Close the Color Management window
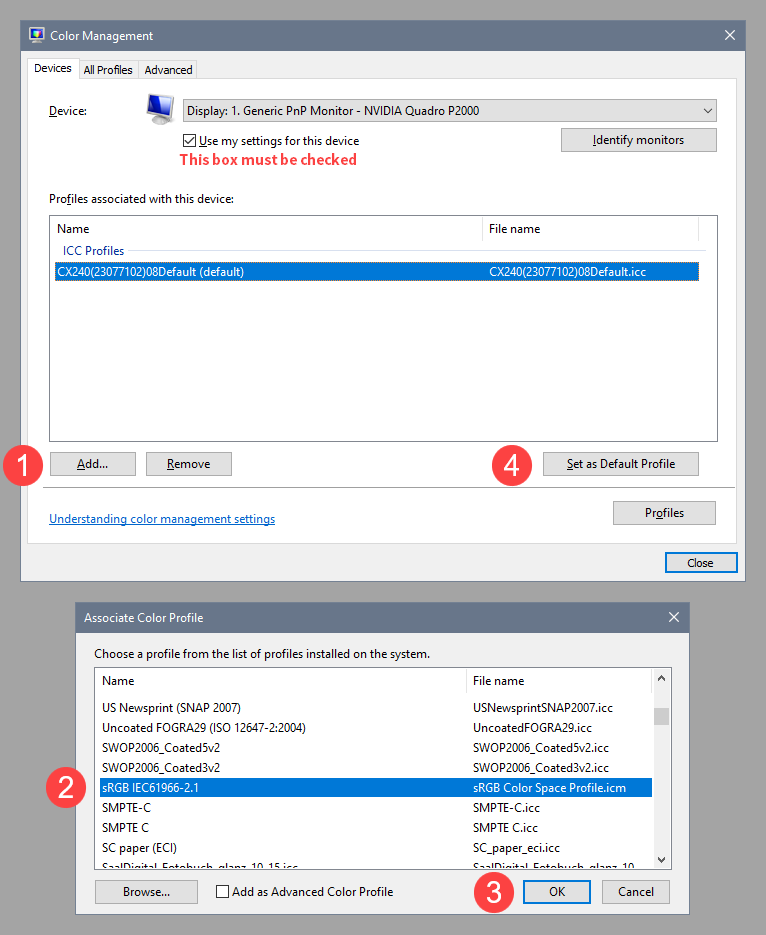This screenshot has width=766, height=935. tap(730, 35)
